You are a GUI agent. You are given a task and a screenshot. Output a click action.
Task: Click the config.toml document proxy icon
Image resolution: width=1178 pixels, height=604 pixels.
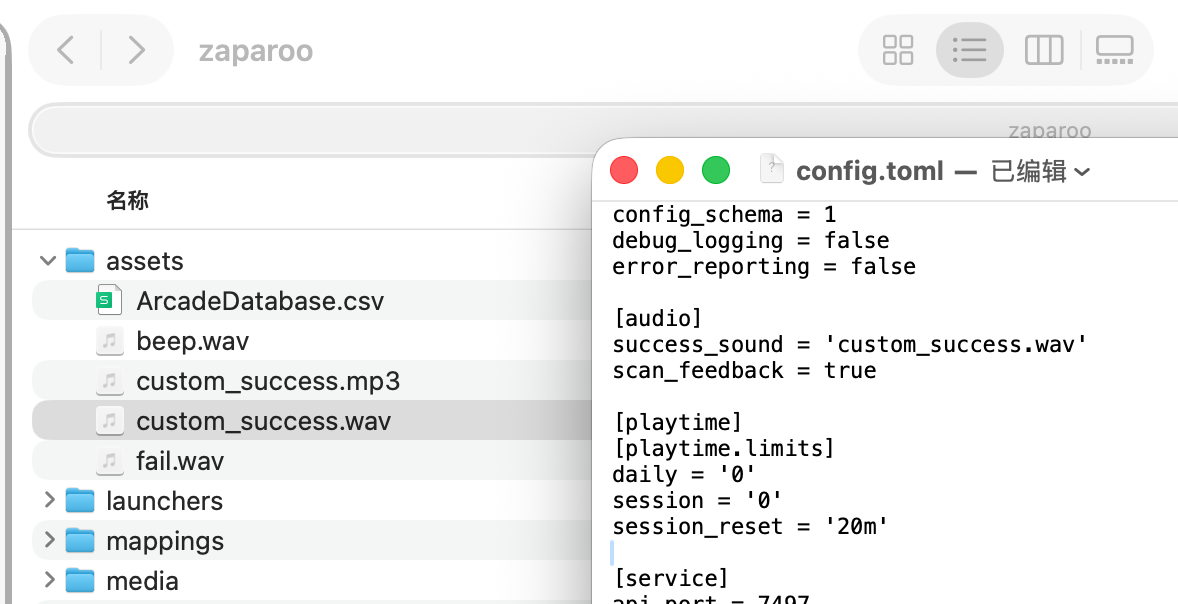(x=772, y=170)
